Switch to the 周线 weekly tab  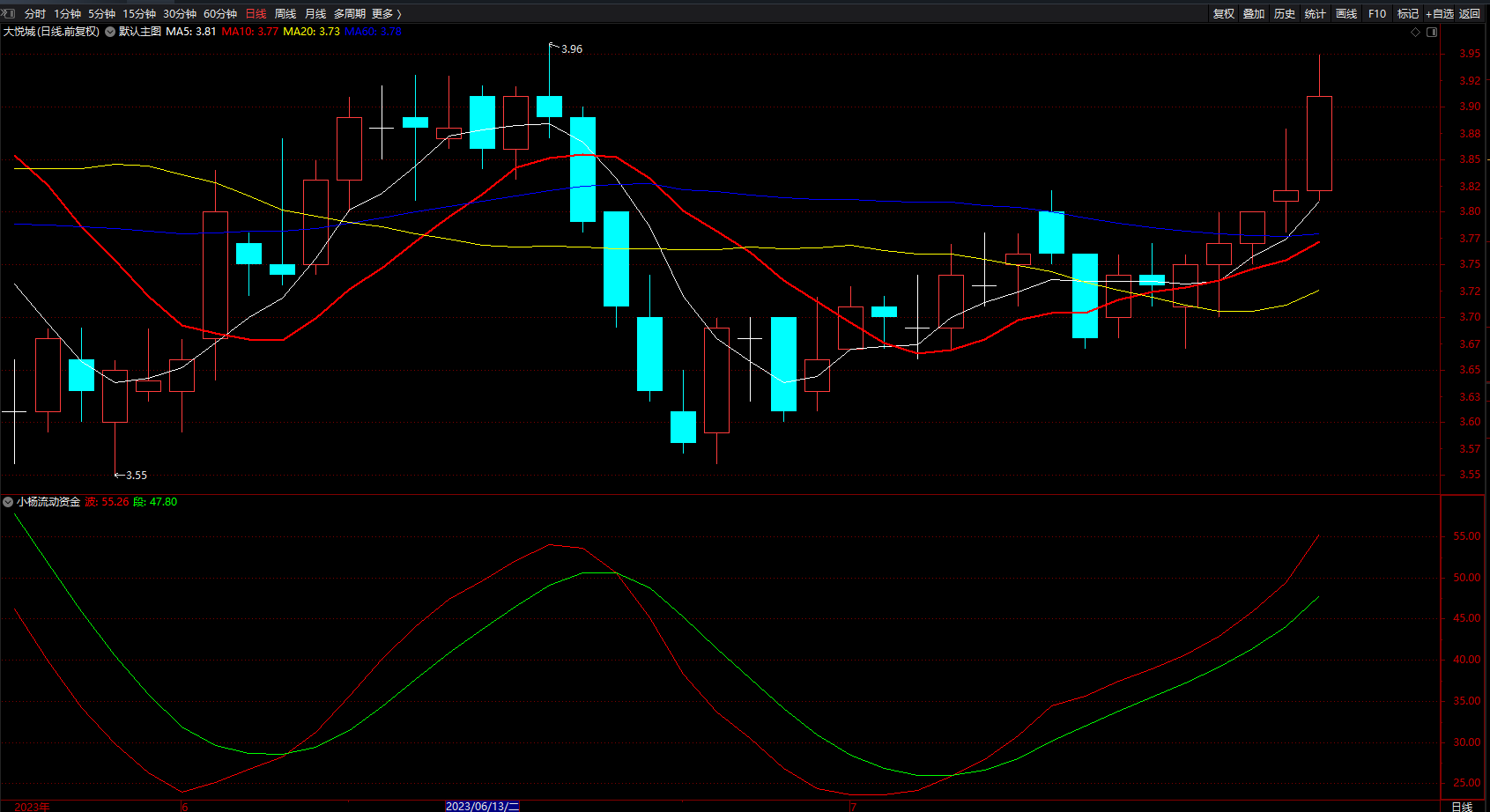click(285, 14)
